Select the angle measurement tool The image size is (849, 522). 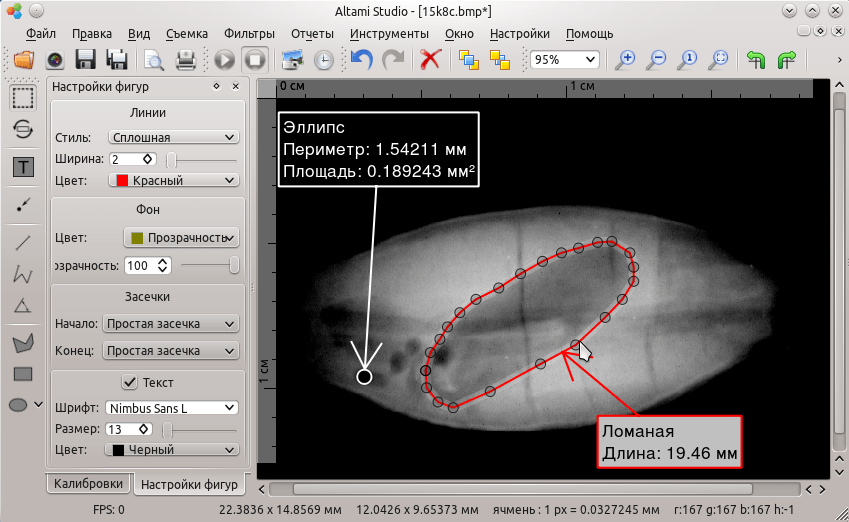23,305
